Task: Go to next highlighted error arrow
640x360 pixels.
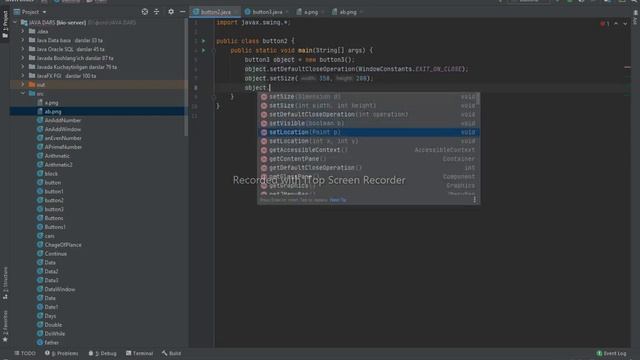Action: (625, 24)
